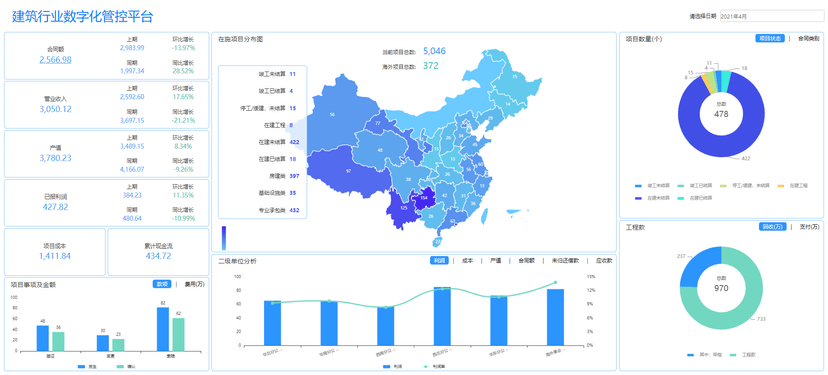Click the 停工/缓建, 未结算 15 row in map list
The width and height of the screenshot is (828, 375).
point(267,108)
